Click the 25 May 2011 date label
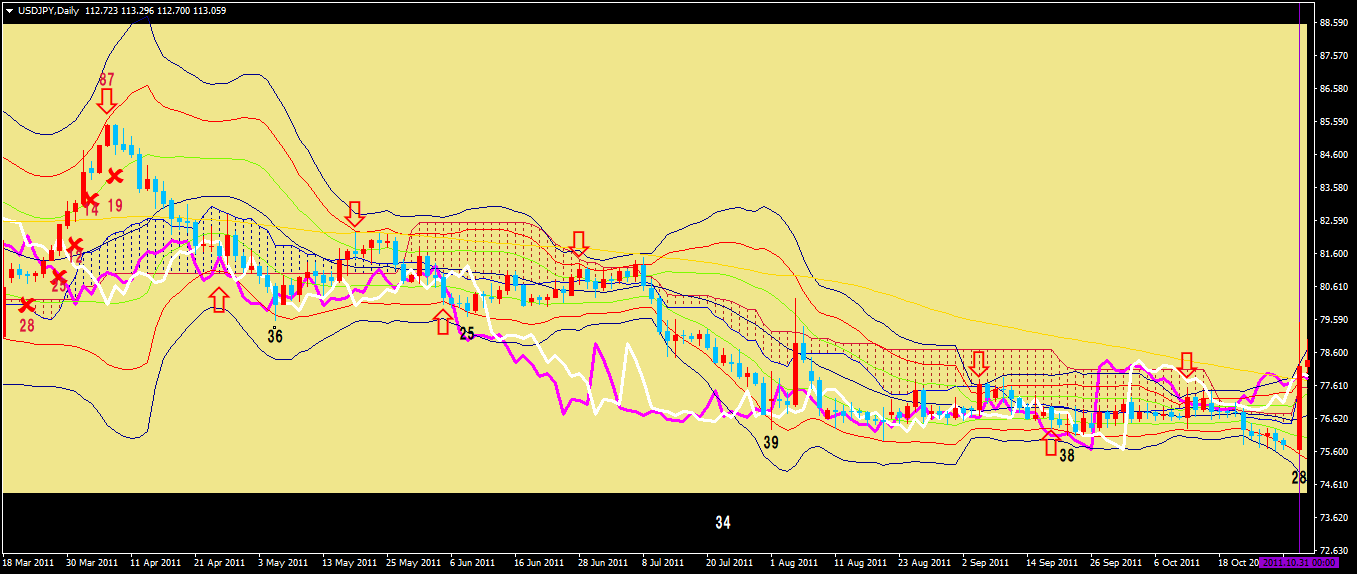 coord(412,563)
